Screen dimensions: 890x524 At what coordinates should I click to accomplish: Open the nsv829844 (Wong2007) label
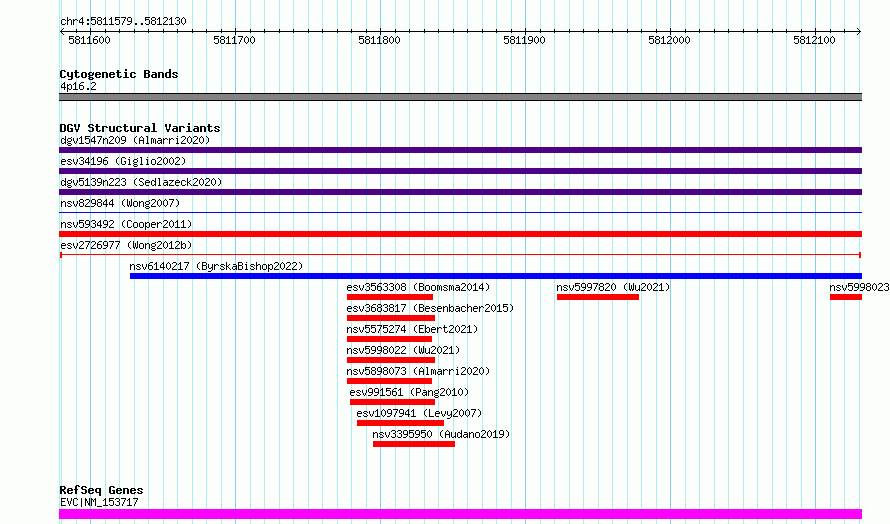pos(120,203)
